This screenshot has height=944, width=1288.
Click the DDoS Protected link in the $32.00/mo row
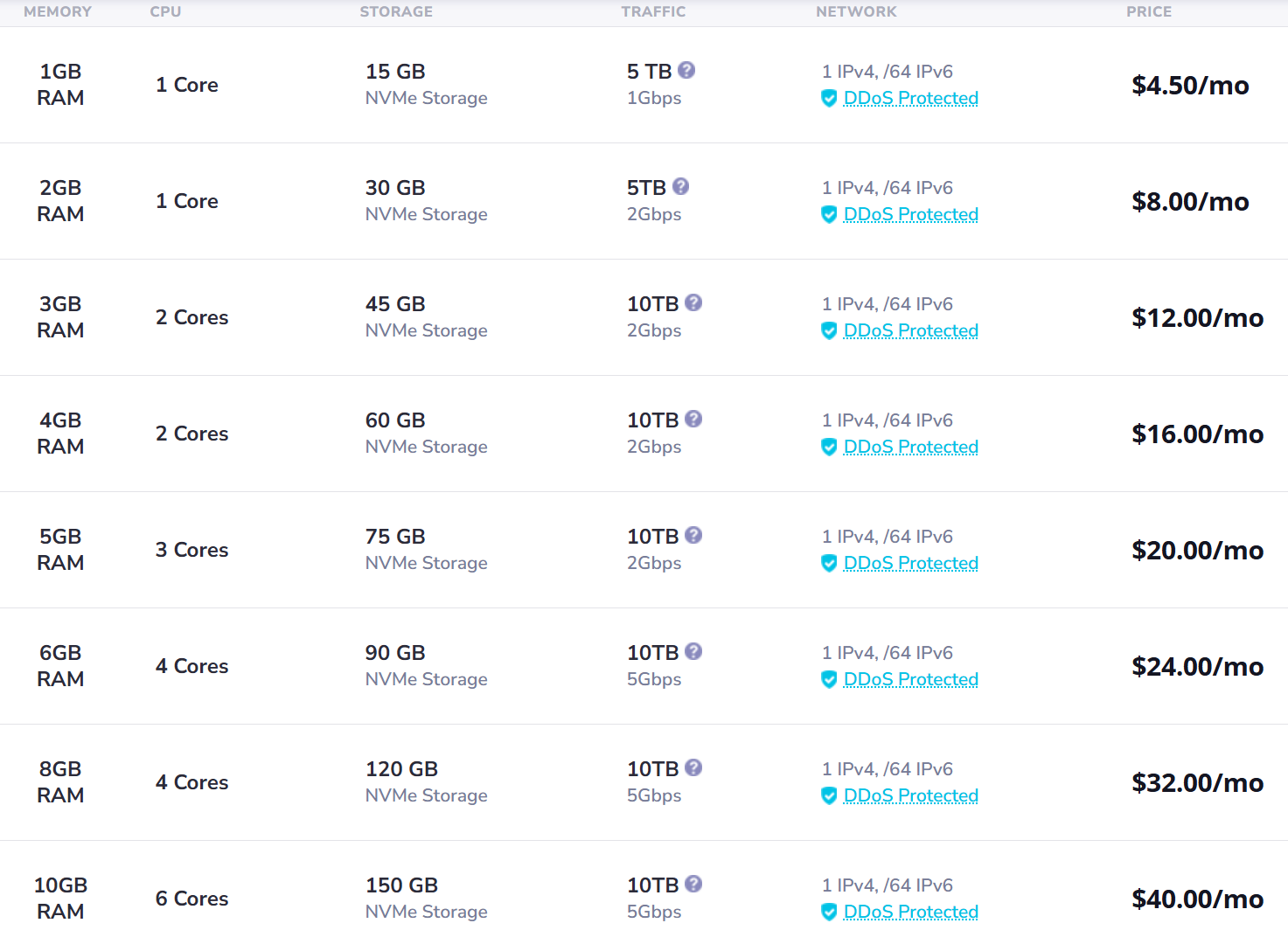point(911,795)
